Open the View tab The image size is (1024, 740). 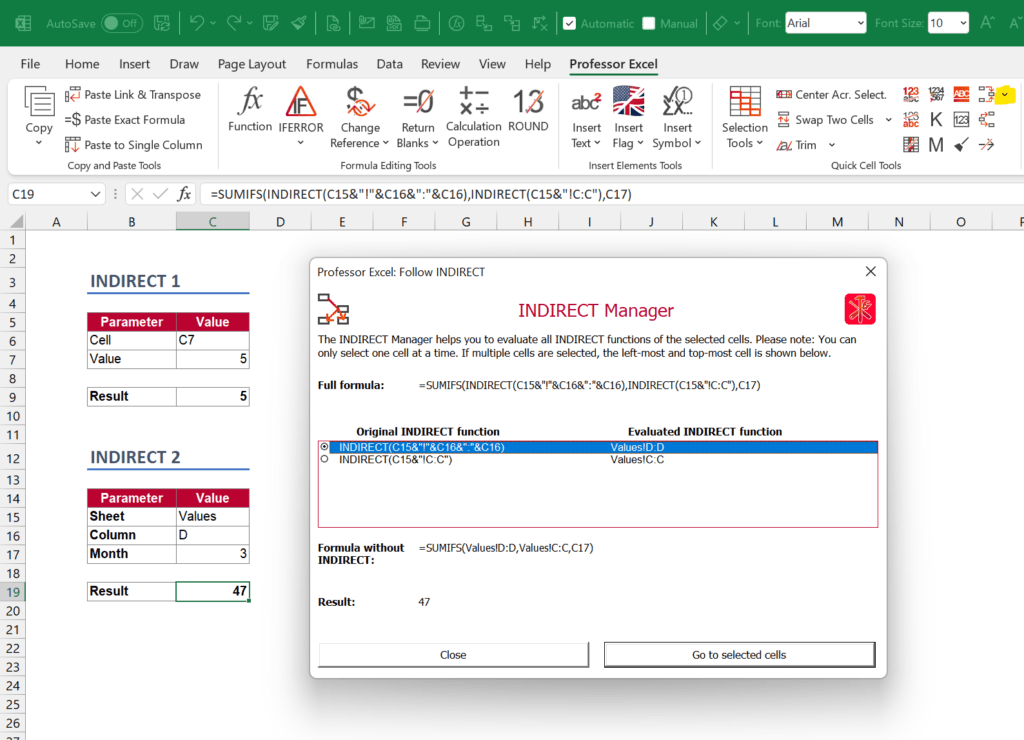coord(492,64)
